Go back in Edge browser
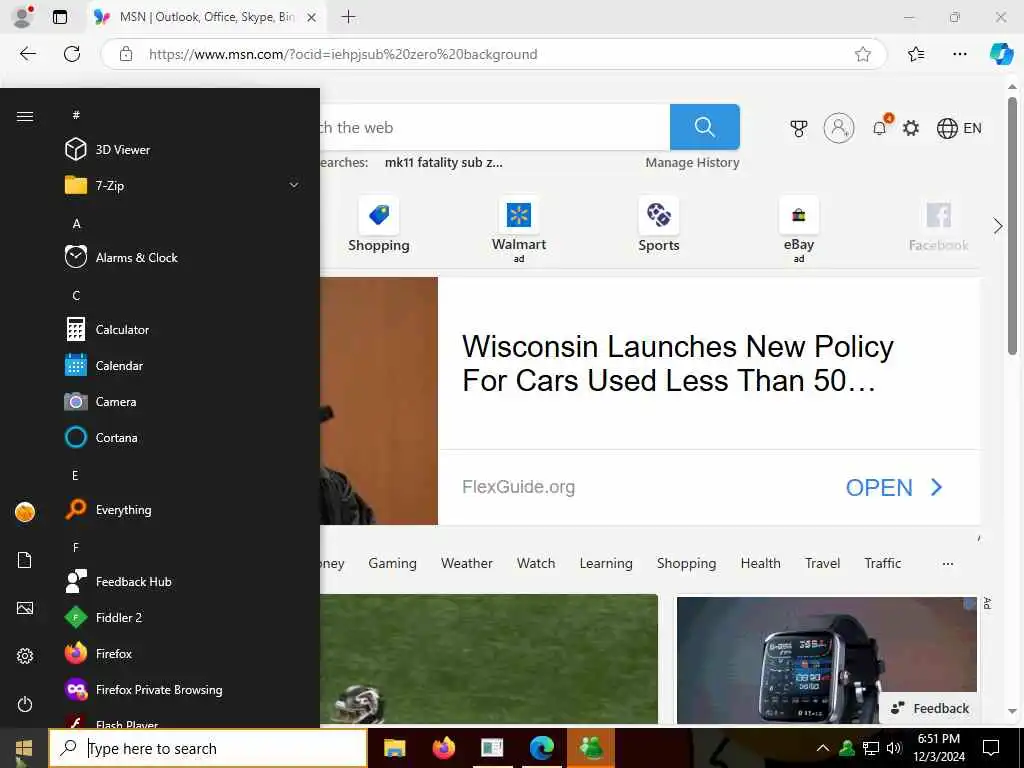This screenshot has width=1024, height=768. [x=27, y=54]
